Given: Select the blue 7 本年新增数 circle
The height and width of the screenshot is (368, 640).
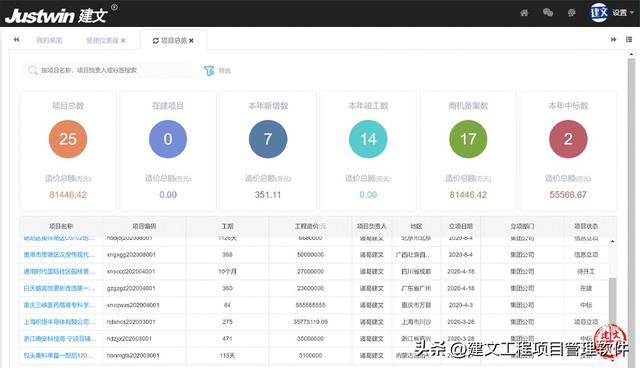Looking at the screenshot, I should [x=268, y=139].
